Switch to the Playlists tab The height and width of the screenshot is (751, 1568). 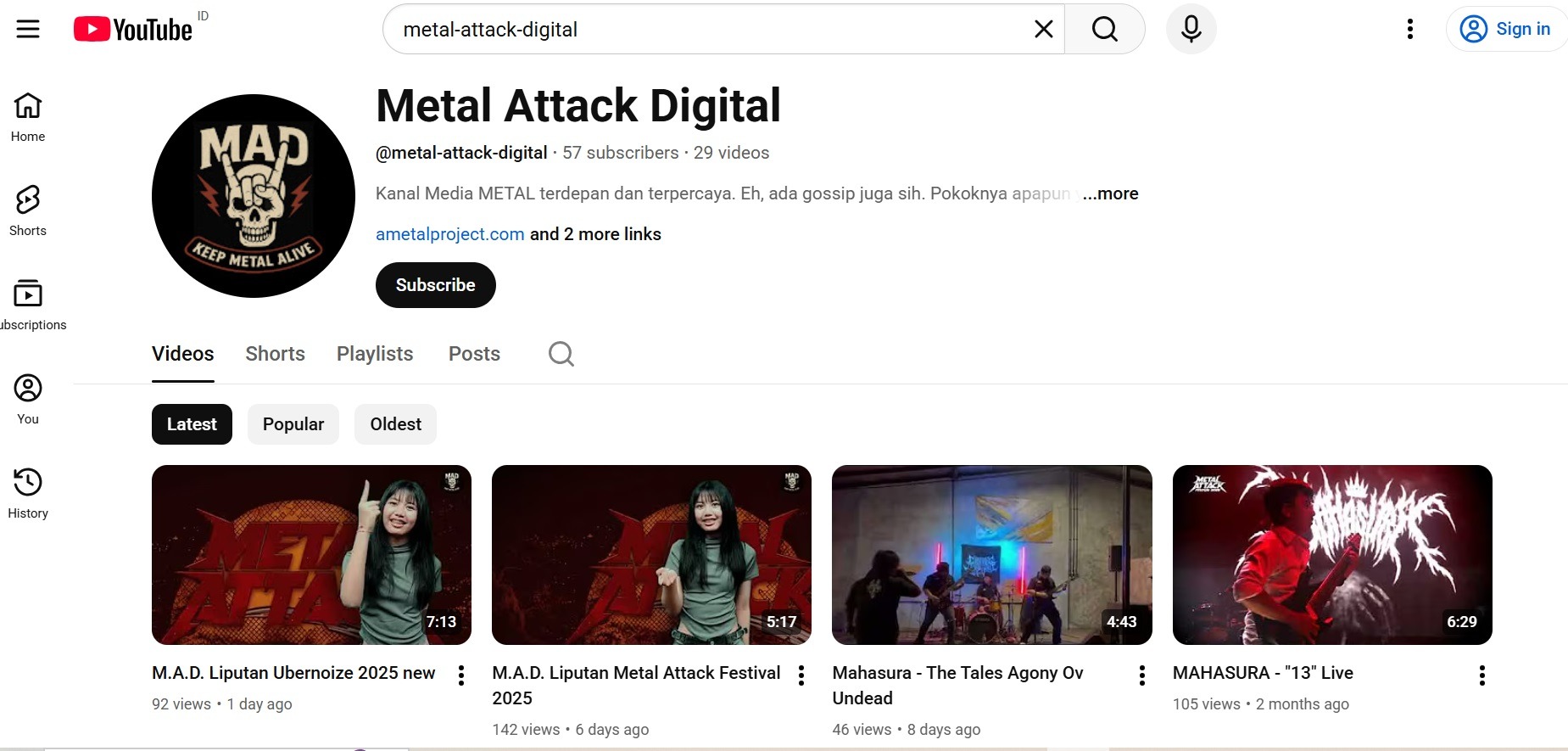click(375, 354)
